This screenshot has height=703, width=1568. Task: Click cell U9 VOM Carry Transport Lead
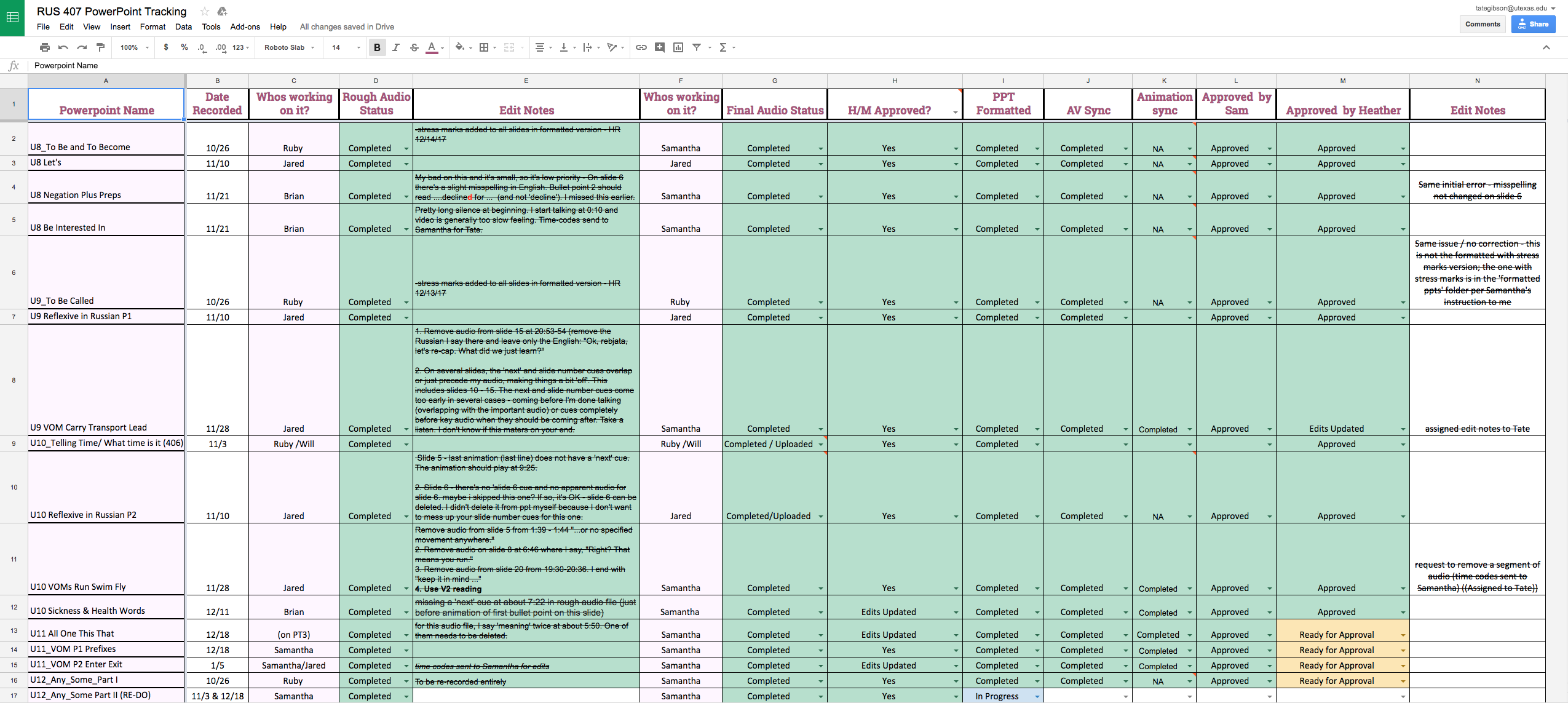[x=106, y=380]
